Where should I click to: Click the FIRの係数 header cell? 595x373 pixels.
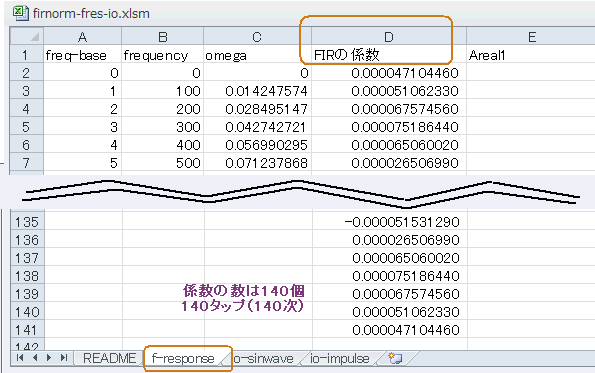click(x=389, y=55)
